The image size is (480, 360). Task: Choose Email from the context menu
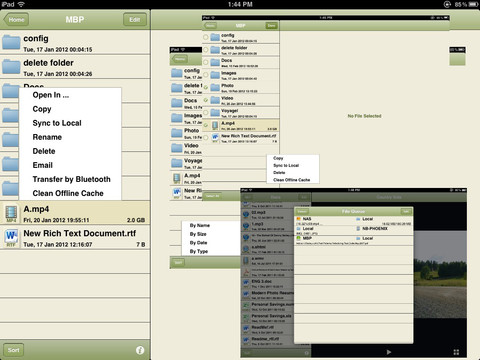click(x=43, y=165)
